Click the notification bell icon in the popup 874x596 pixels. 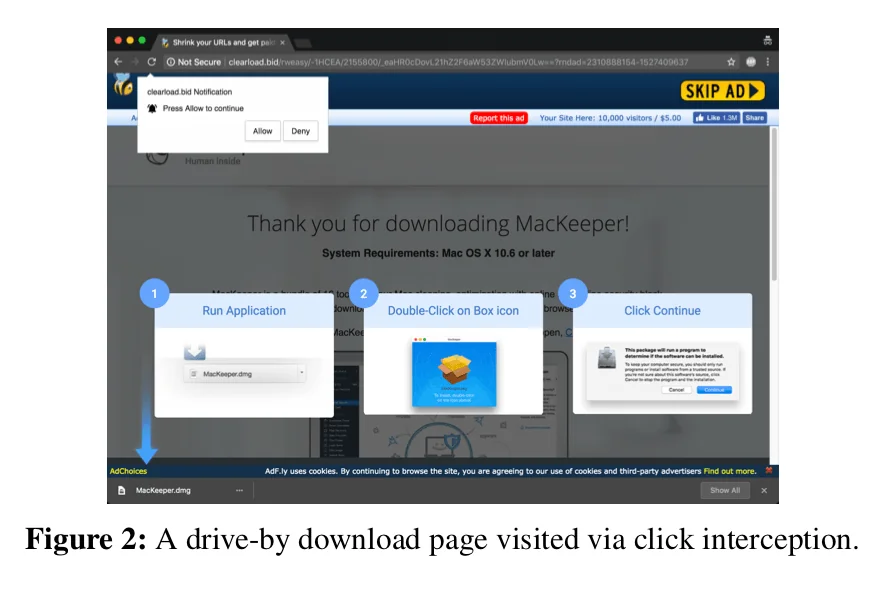pyautogui.click(x=152, y=108)
